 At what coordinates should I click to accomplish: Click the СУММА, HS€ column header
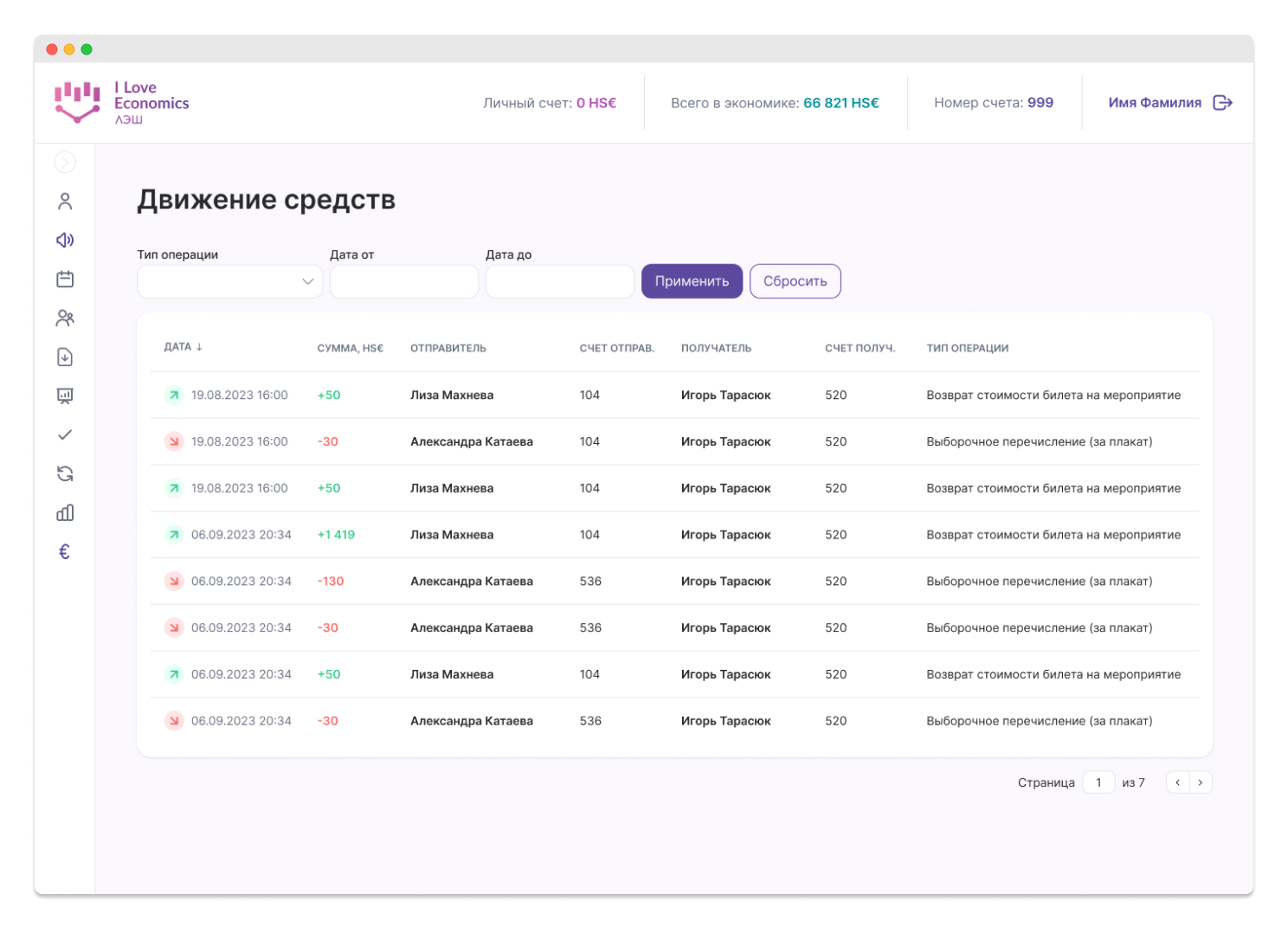350,348
